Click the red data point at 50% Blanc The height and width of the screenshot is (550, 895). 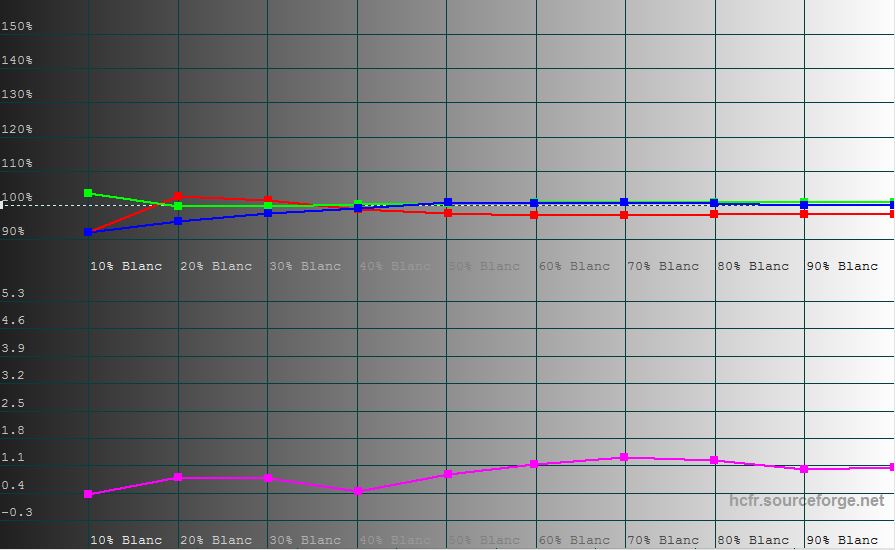(448, 213)
